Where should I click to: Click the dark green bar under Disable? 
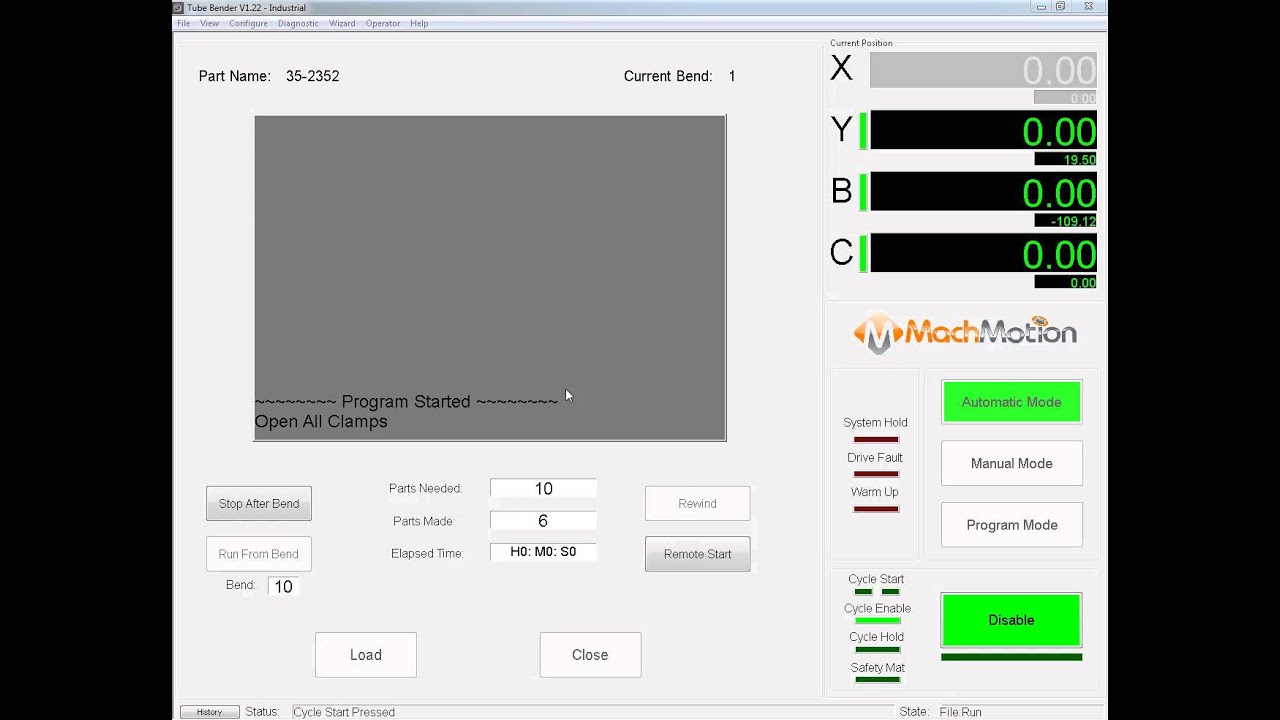point(1011,657)
